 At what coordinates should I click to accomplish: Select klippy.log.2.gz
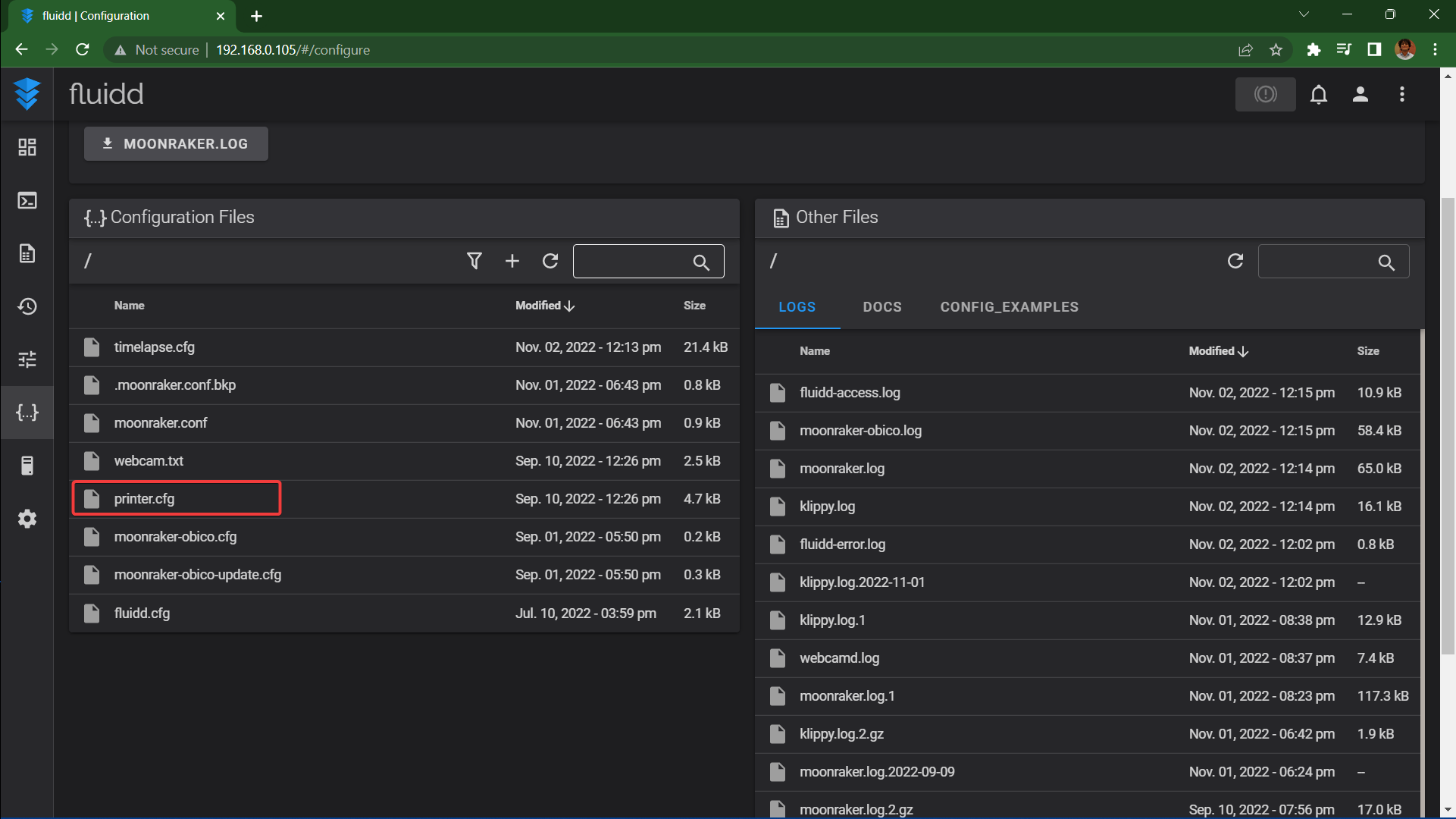1087,734
